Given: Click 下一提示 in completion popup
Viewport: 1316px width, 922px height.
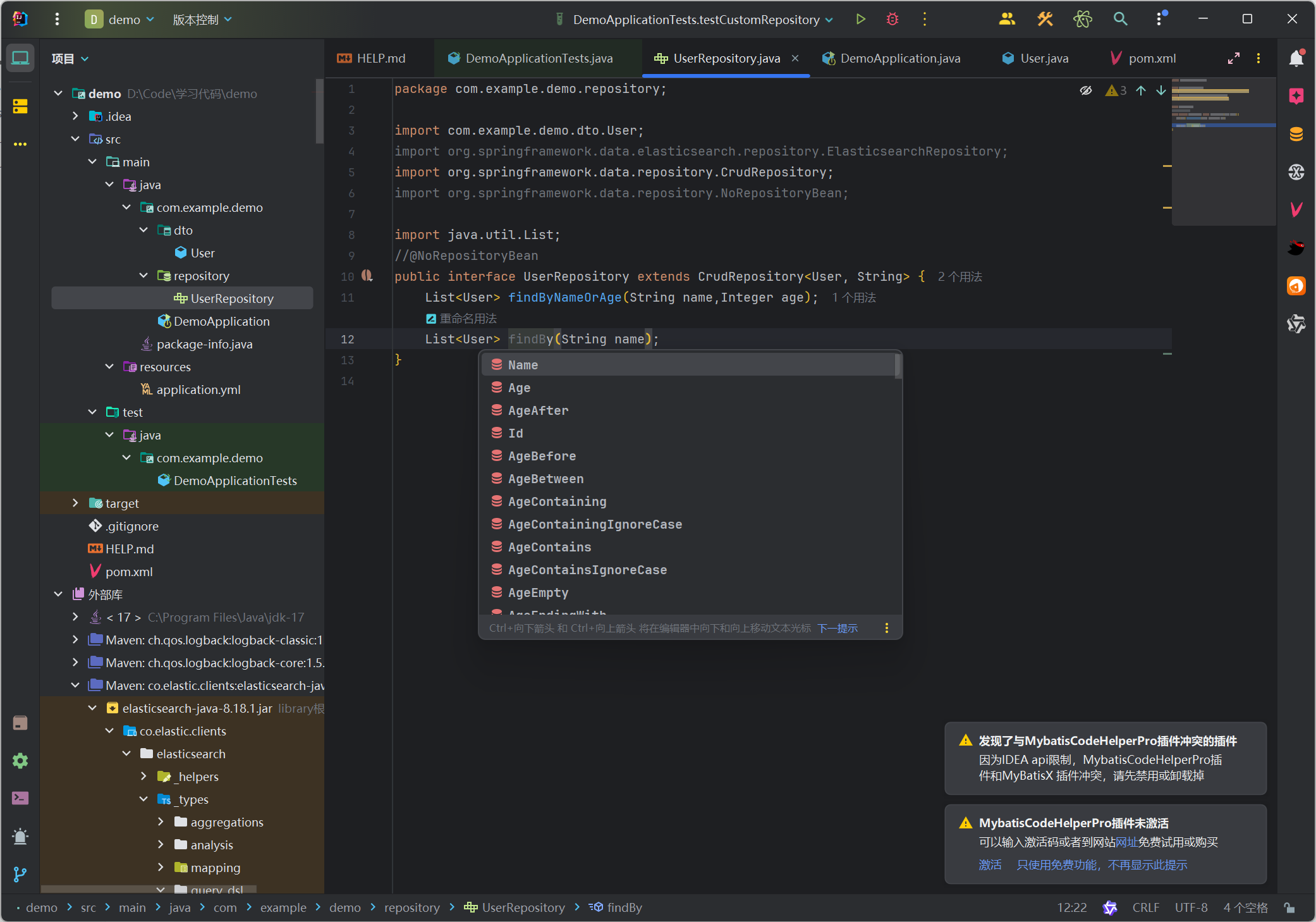Looking at the screenshot, I should [x=838, y=628].
